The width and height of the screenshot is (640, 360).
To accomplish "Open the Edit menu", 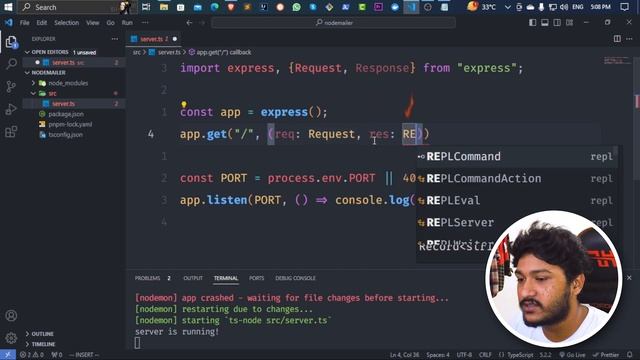I will [42, 23].
